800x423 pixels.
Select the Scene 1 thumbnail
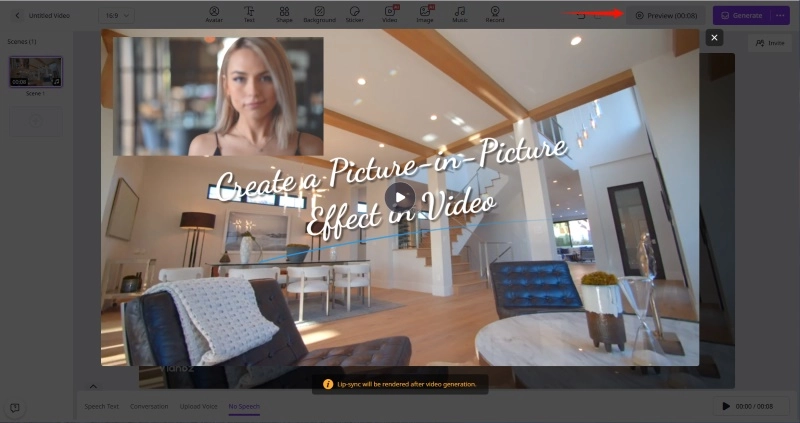coord(36,71)
